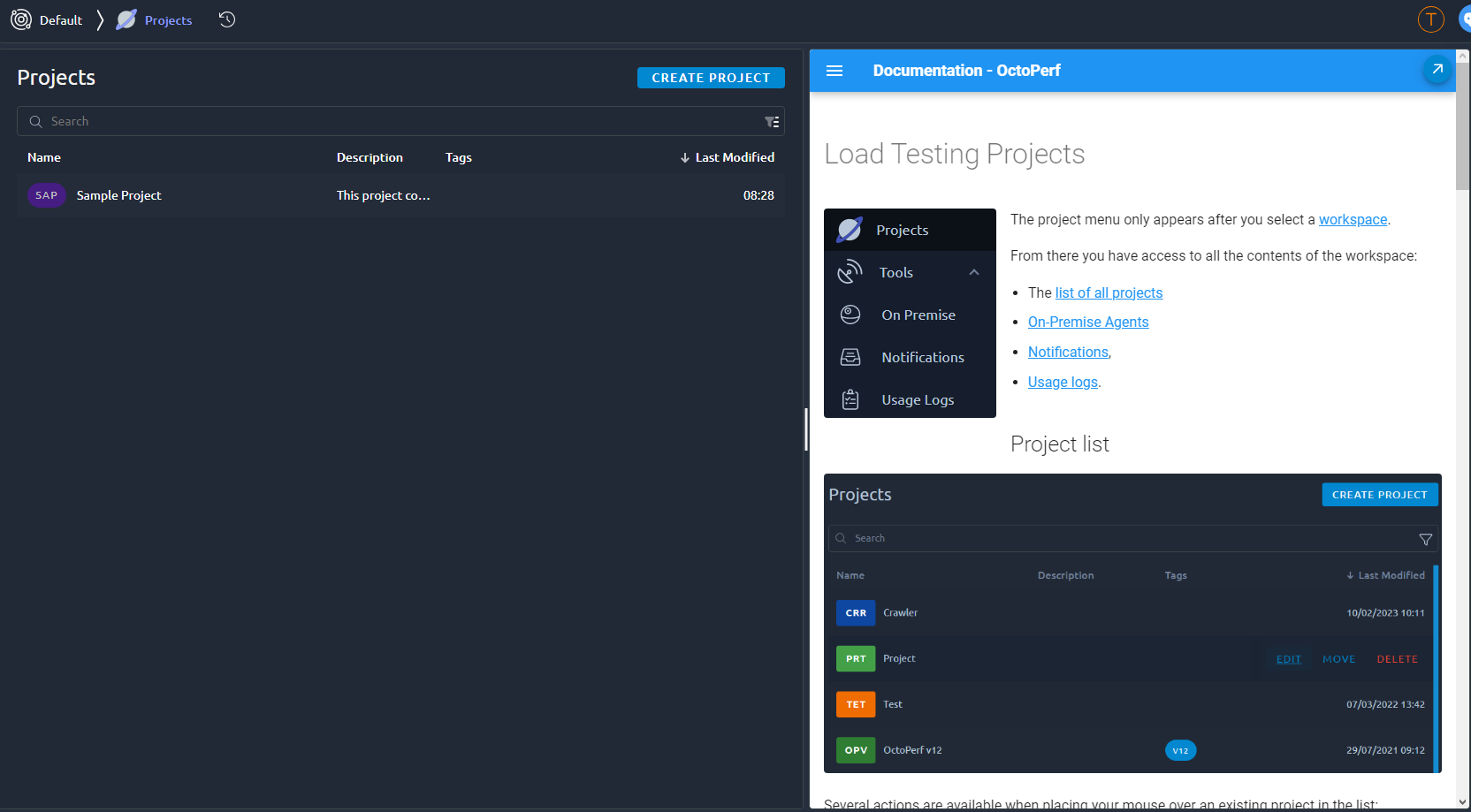Follow the Notifications link in documentation
Image resolution: width=1471 pixels, height=812 pixels.
pyautogui.click(x=1068, y=352)
